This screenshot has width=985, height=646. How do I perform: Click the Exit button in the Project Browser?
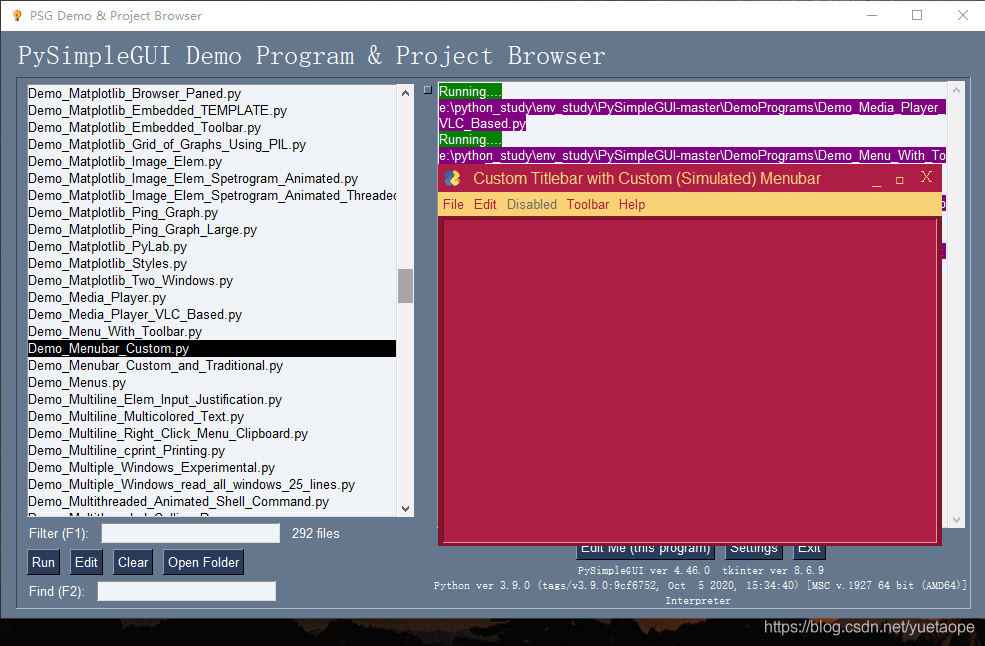click(x=809, y=551)
